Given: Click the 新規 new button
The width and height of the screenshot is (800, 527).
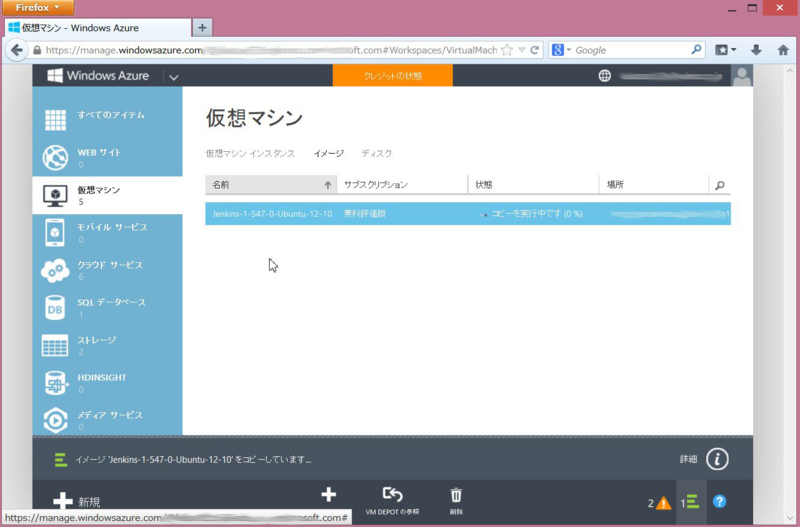Looking at the screenshot, I should [x=78, y=502].
